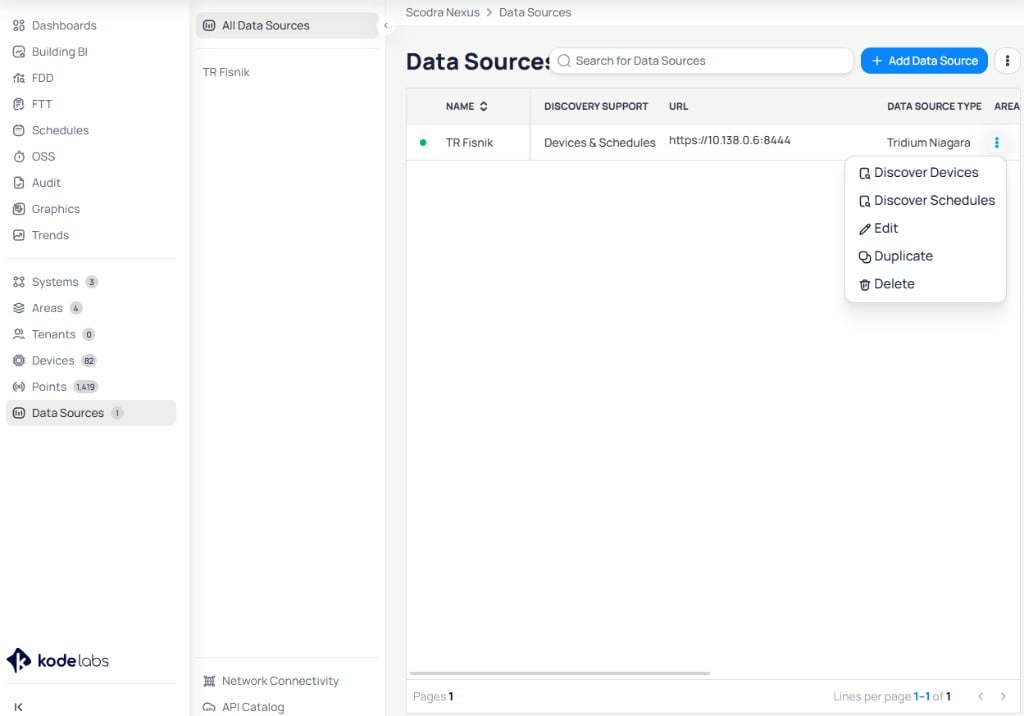The width and height of the screenshot is (1024, 716).
Task: Choose Edit from the row menu
Action: tap(925, 229)
